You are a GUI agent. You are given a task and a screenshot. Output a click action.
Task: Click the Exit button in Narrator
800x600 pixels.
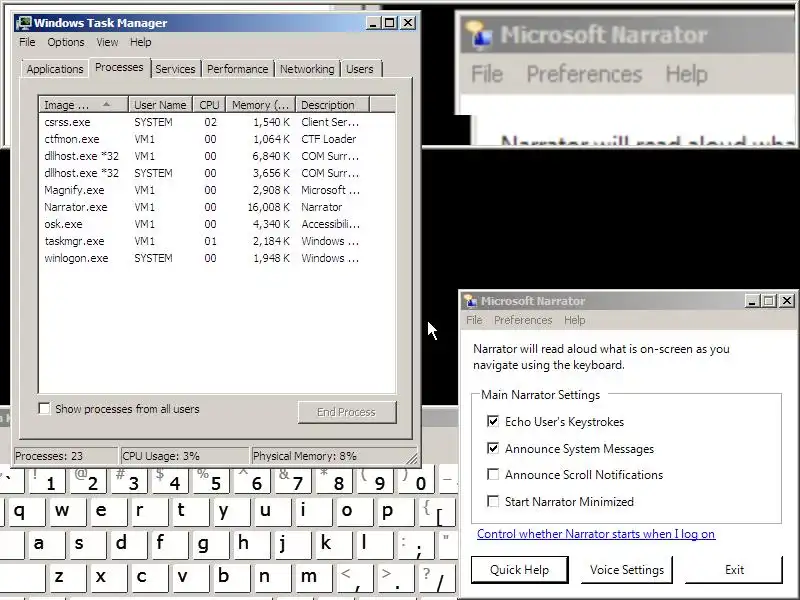(x=734, y=569)
